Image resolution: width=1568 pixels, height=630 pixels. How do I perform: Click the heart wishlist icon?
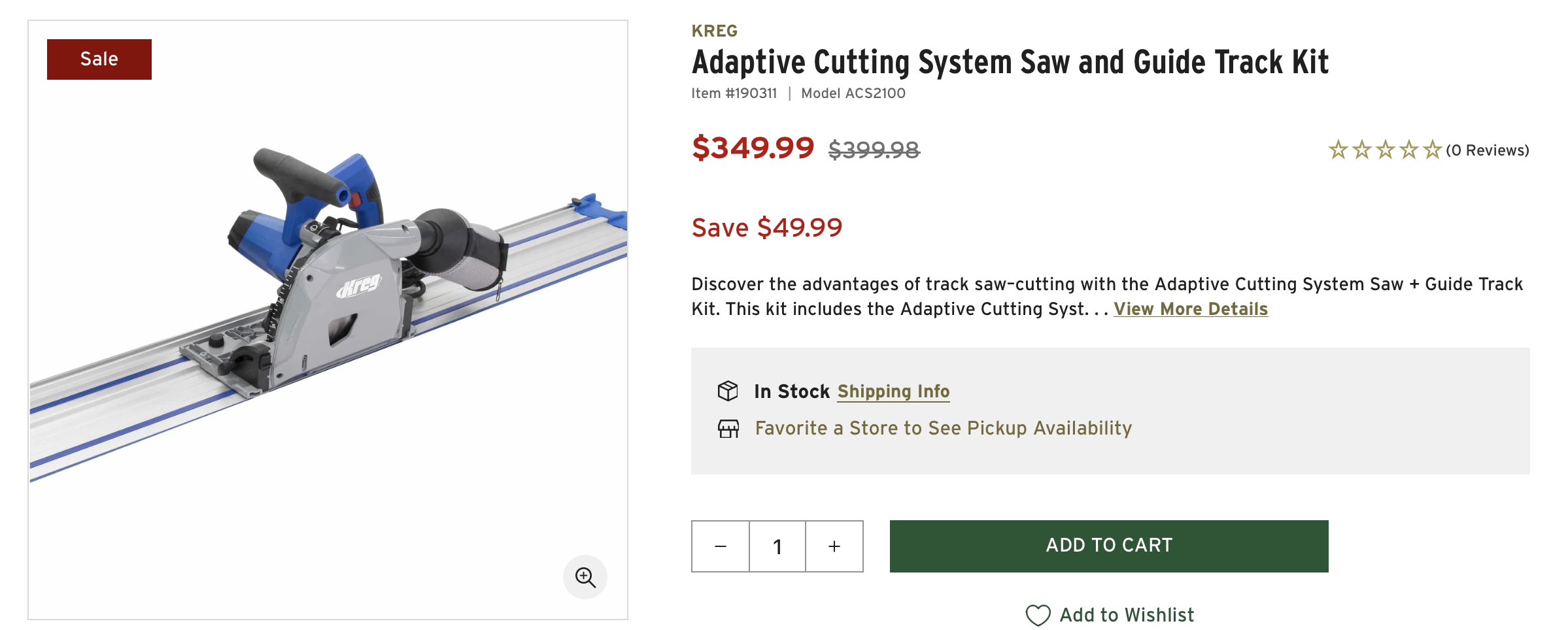[1038, 615]
